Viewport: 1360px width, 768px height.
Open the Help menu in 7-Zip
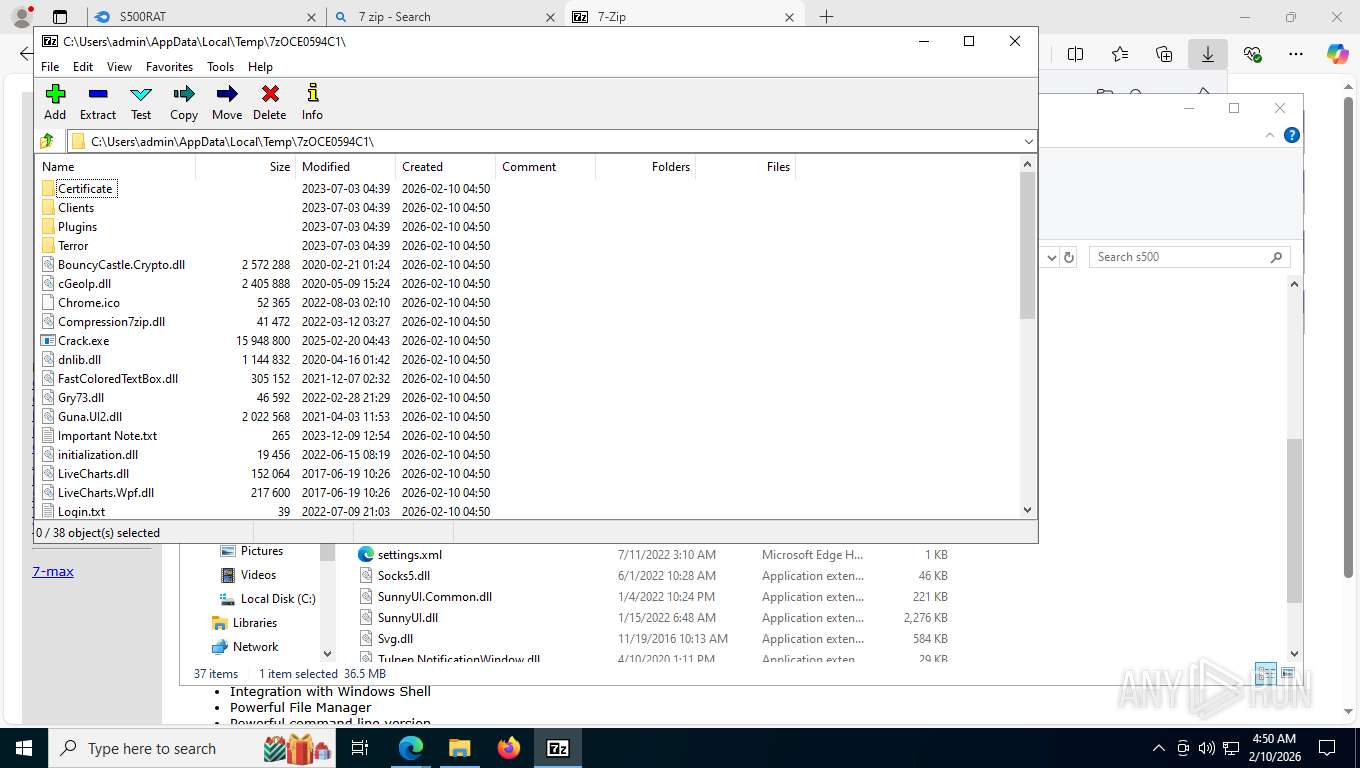click(260, 67)
